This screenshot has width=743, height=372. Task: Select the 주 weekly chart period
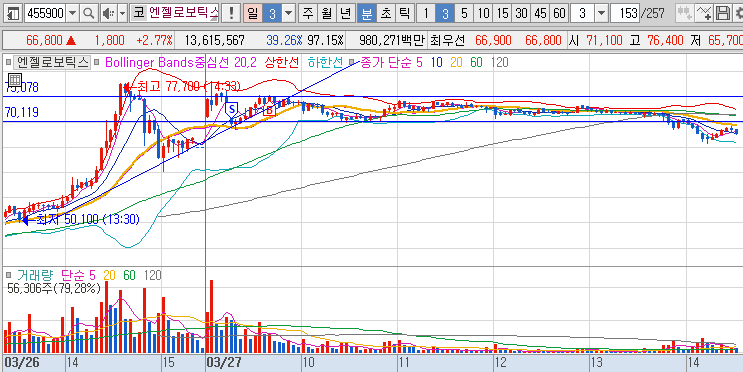click(308, 13)
